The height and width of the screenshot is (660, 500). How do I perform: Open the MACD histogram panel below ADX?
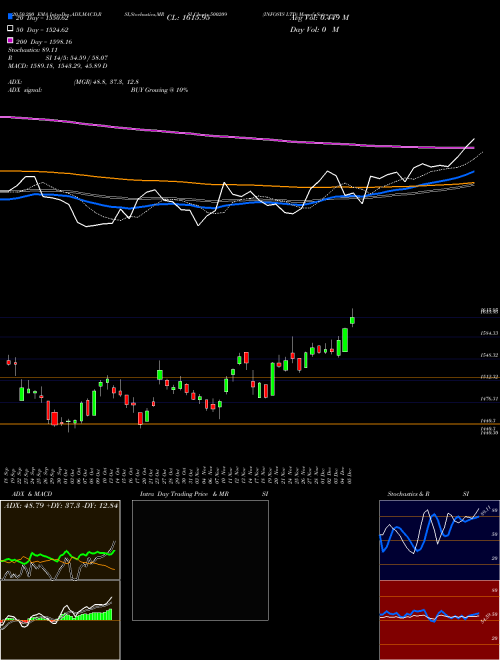click(60, 620)
